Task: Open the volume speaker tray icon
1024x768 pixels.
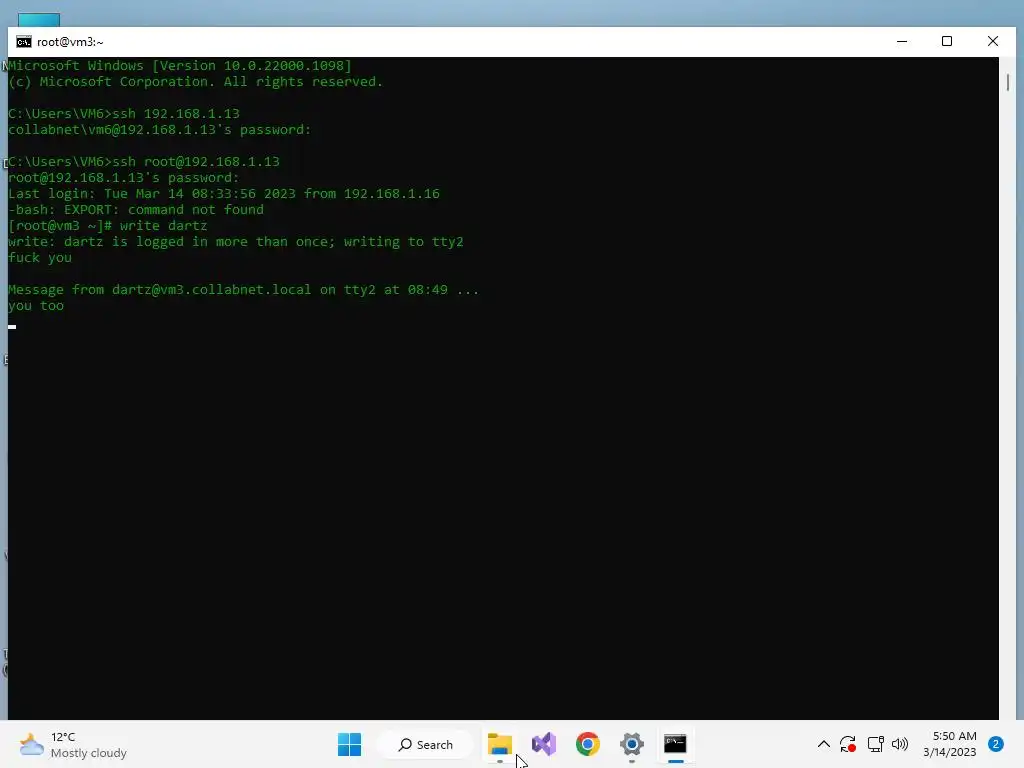Action: click(x=900, y=744)
